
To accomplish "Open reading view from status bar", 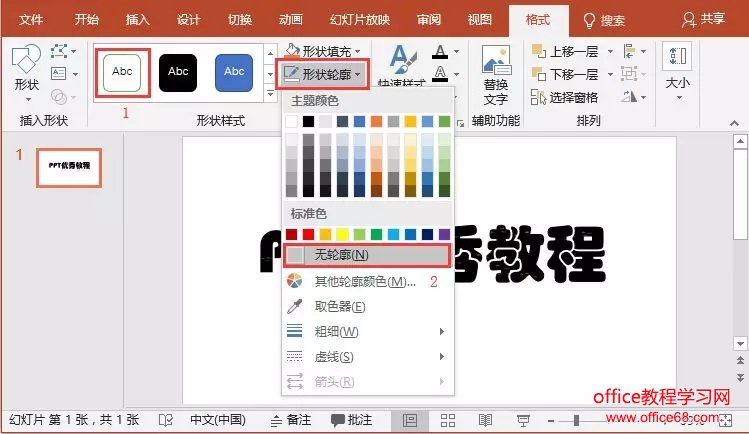I will click(x=485, y=420).
